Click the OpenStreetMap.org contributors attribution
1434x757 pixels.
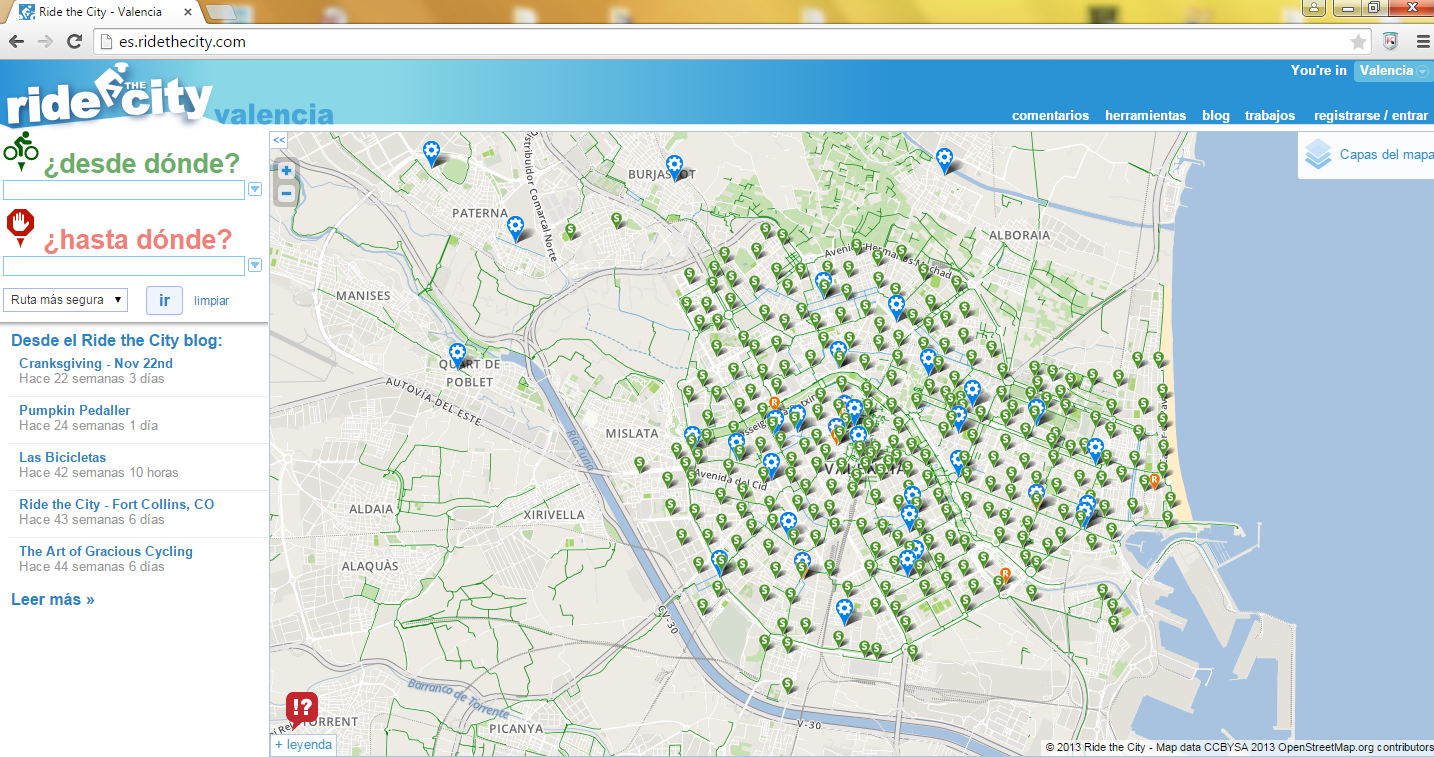(x=1356, y=747)
